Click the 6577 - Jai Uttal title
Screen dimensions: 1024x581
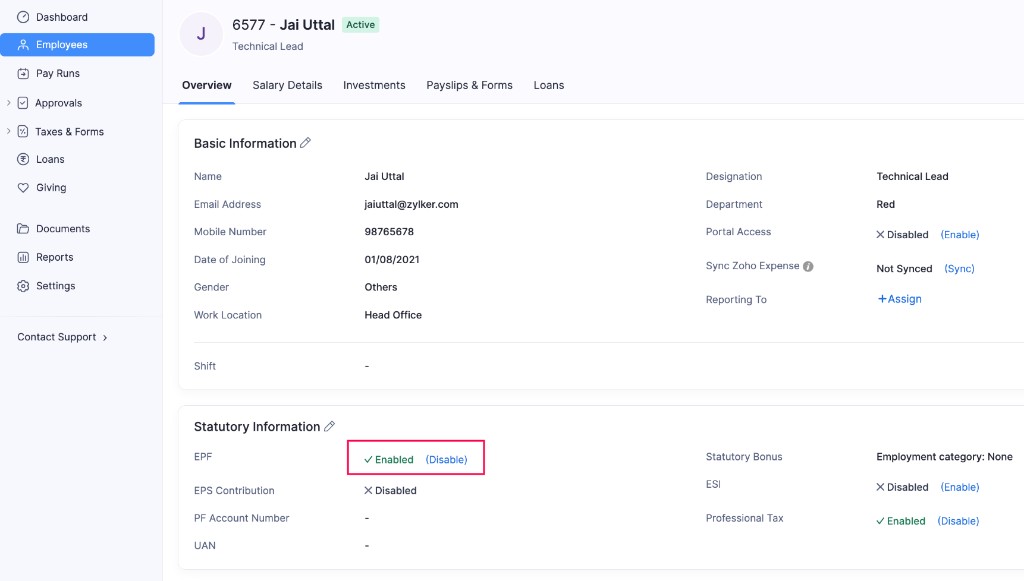click(x=283, y=25)
